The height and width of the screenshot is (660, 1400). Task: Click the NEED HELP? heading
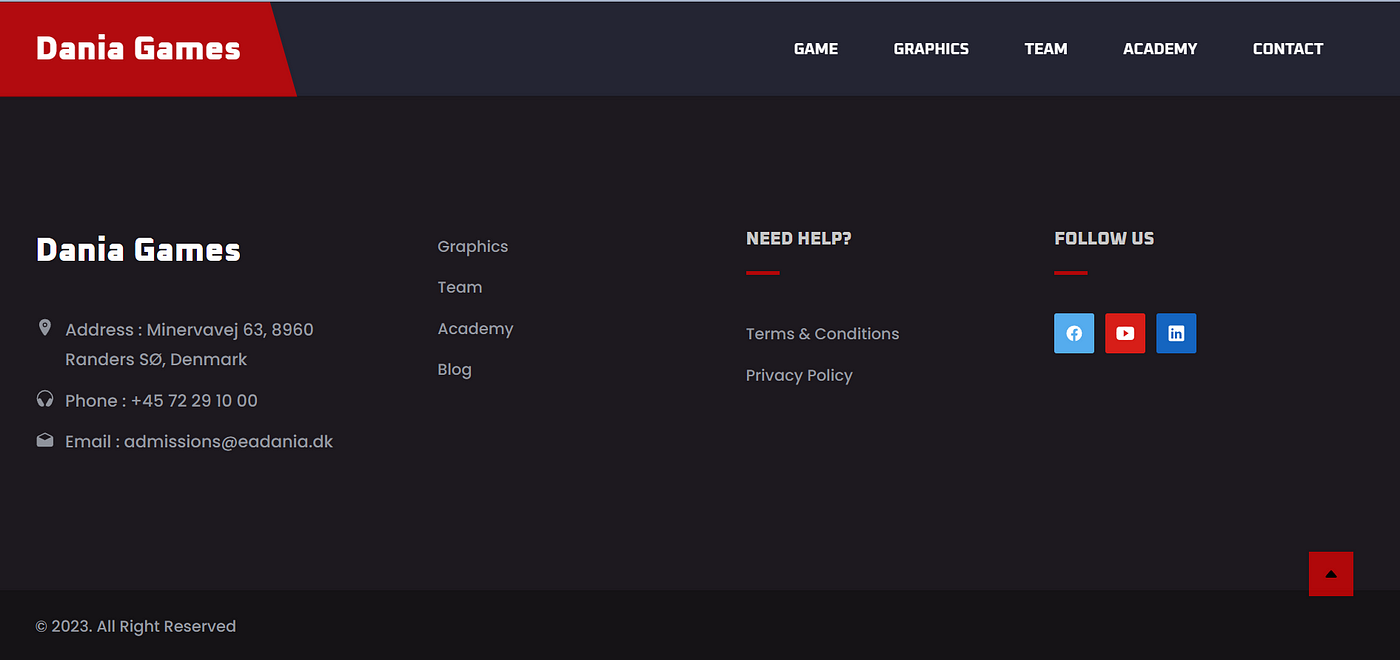tap(799, 238)
